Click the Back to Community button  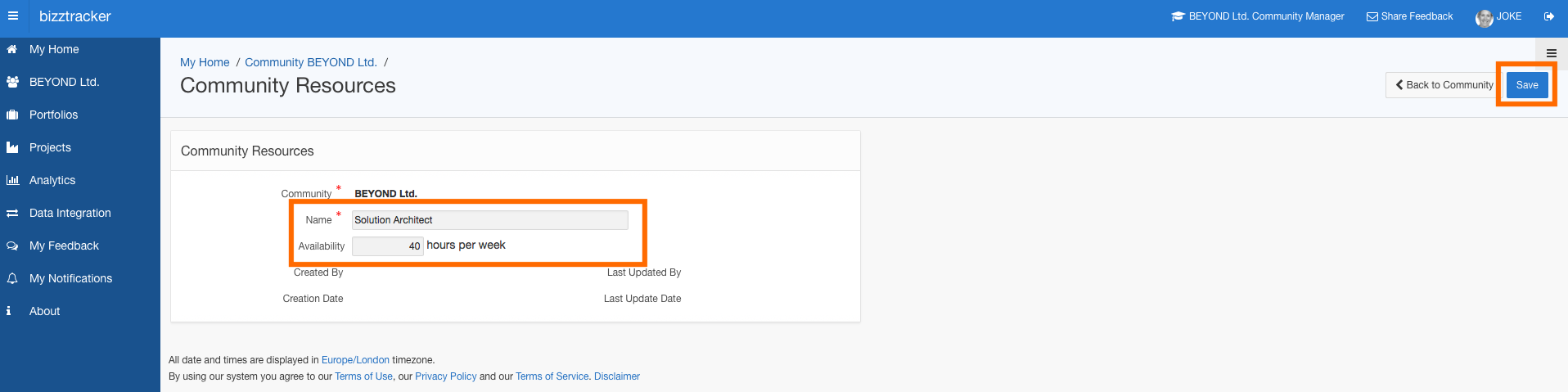pyautogui.click(x=1444, y=85)
